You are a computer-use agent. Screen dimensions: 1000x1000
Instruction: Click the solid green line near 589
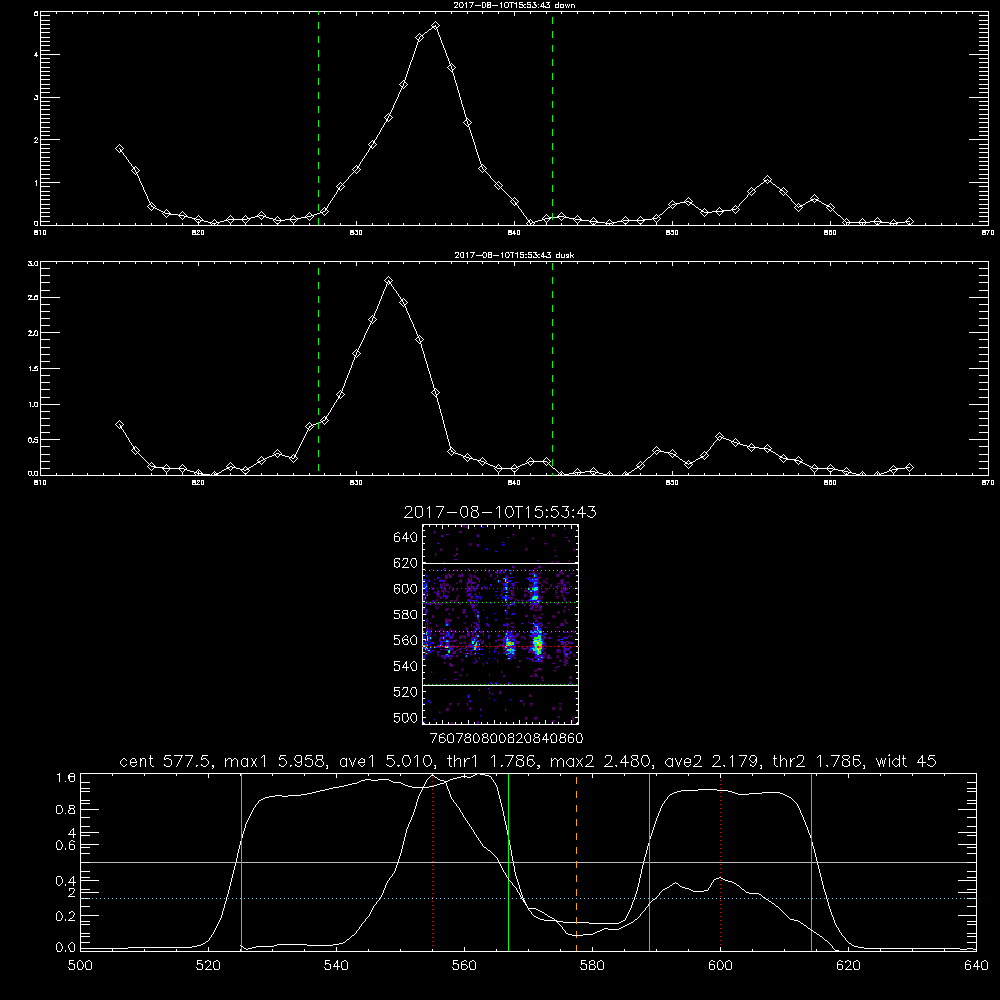click(649, 861)
